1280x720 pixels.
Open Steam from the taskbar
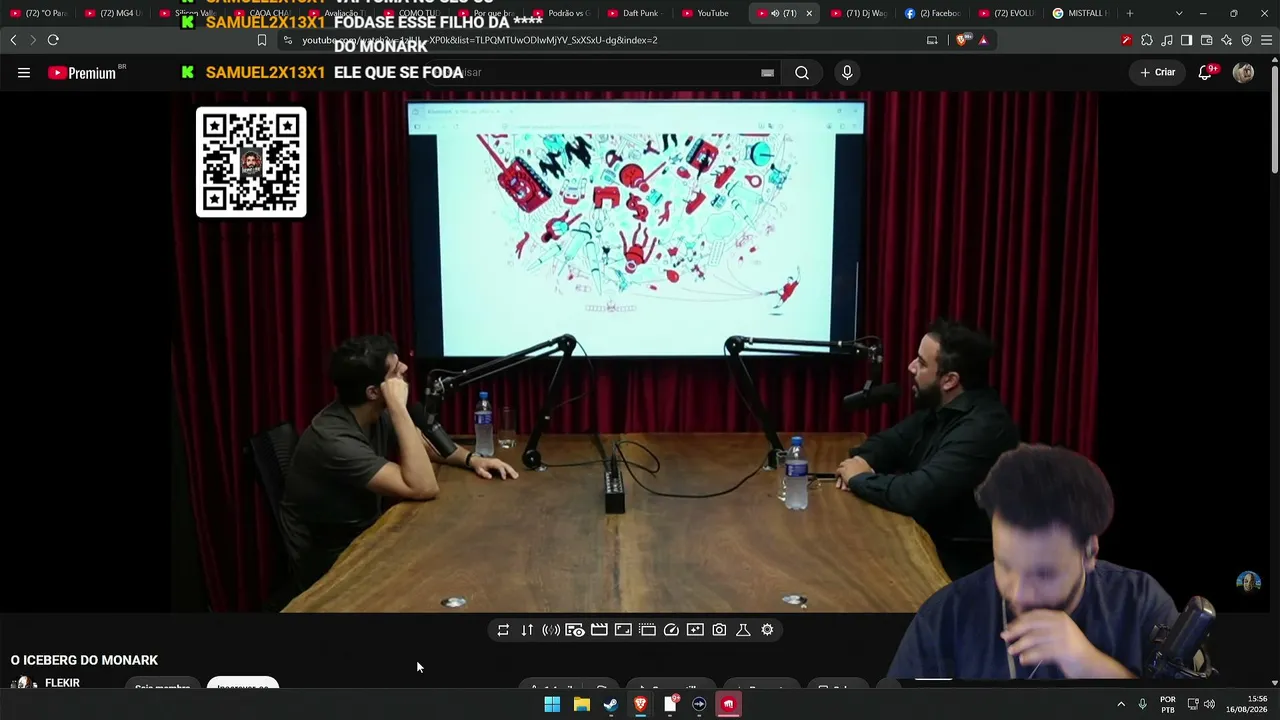[611, 704]
